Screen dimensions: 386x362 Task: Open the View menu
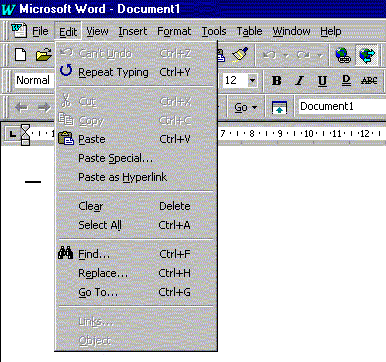click(x=97, y=31)
